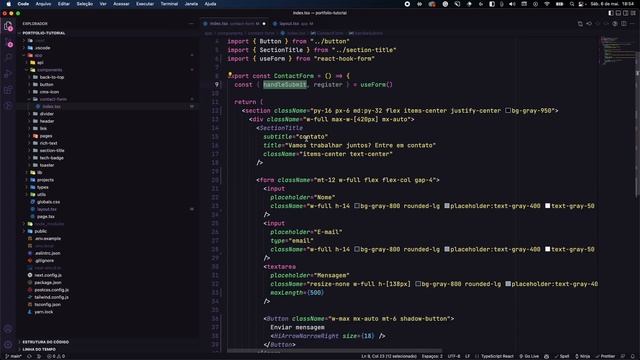The width and height of the screenshot is (640, 360).
Task: Open the Executar menu
Action: coord(145,4)
